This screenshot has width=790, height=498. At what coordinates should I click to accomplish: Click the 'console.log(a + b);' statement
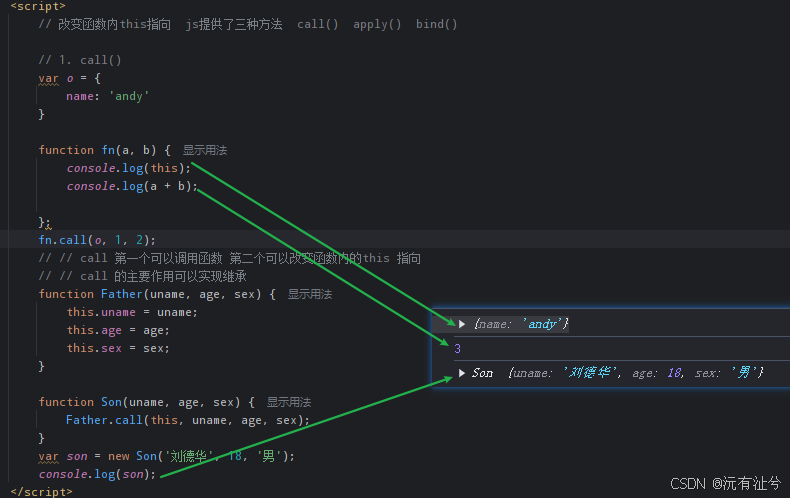[133, 186]
